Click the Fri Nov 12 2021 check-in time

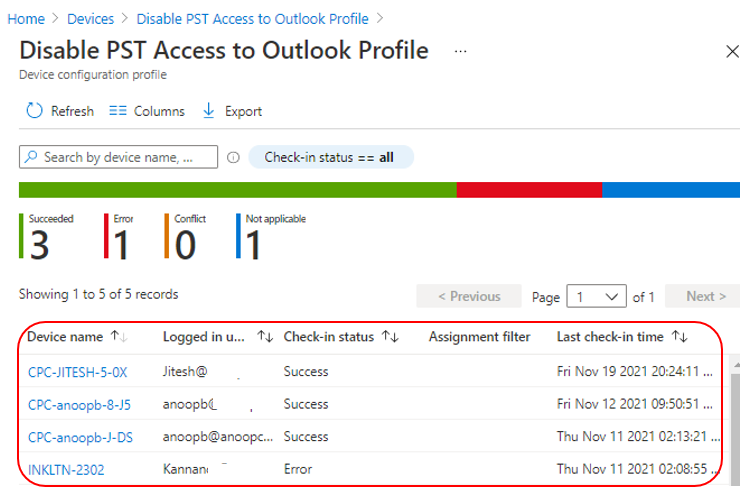point(634,404)
